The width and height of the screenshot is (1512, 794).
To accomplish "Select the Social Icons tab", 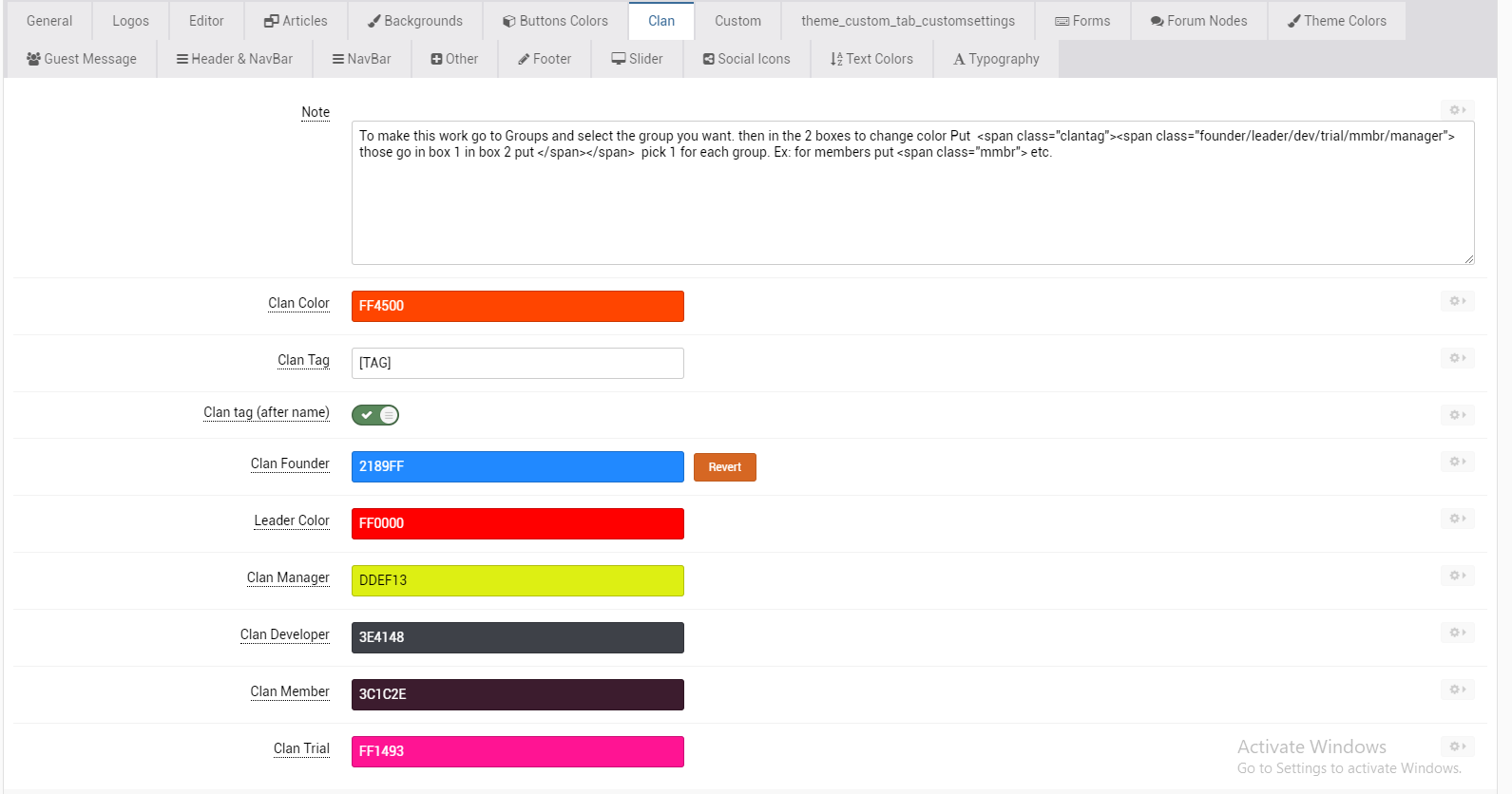I will click(x=746, y=59).
